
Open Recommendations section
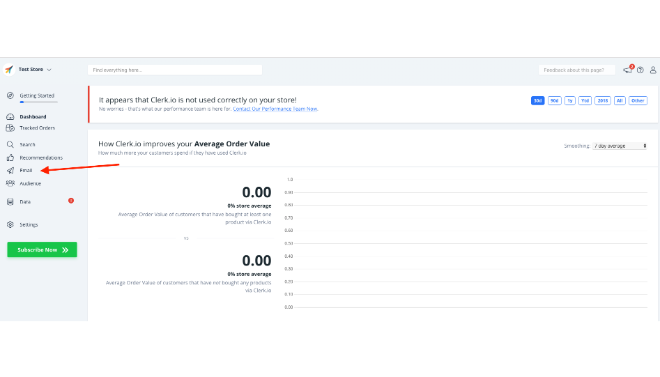(x=41, y=158)
